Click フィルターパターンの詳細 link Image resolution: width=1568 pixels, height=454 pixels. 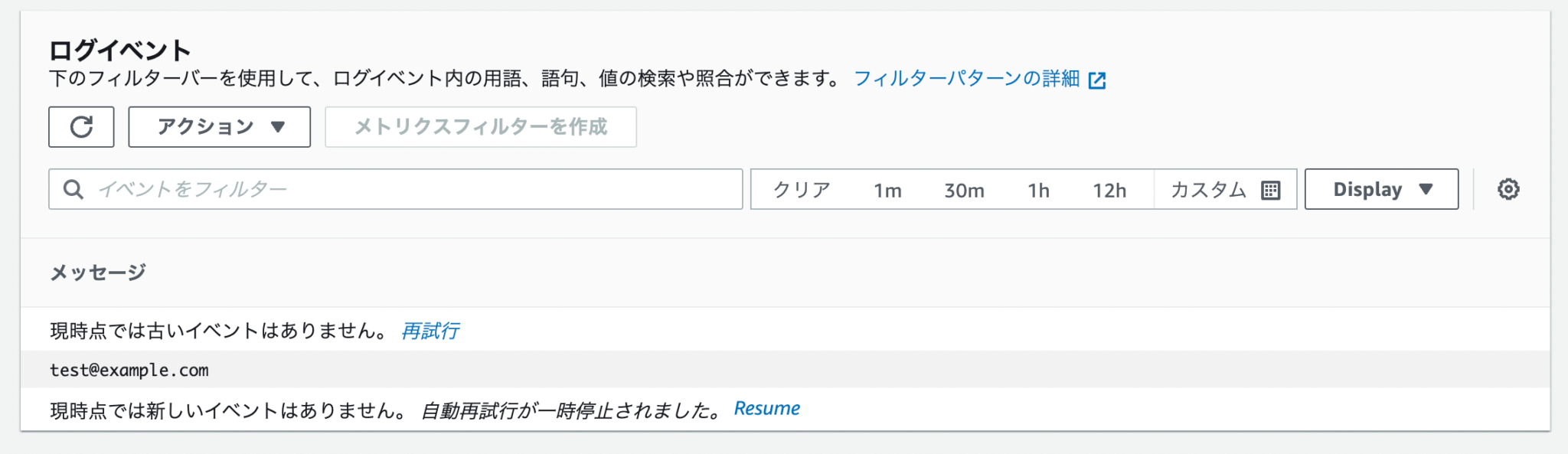coord(968,79)
